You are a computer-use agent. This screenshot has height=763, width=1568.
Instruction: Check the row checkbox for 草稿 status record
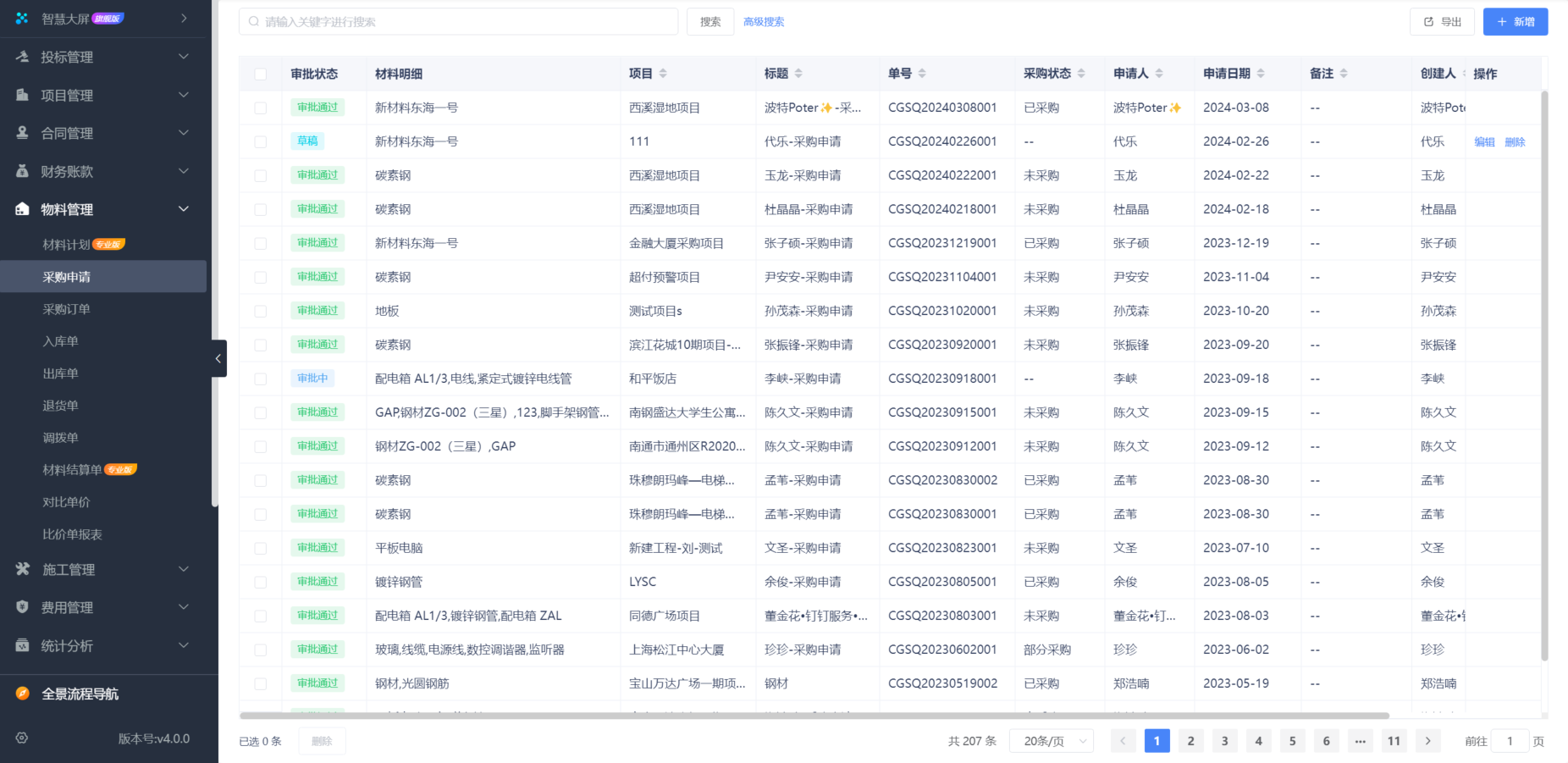(260, 141)
